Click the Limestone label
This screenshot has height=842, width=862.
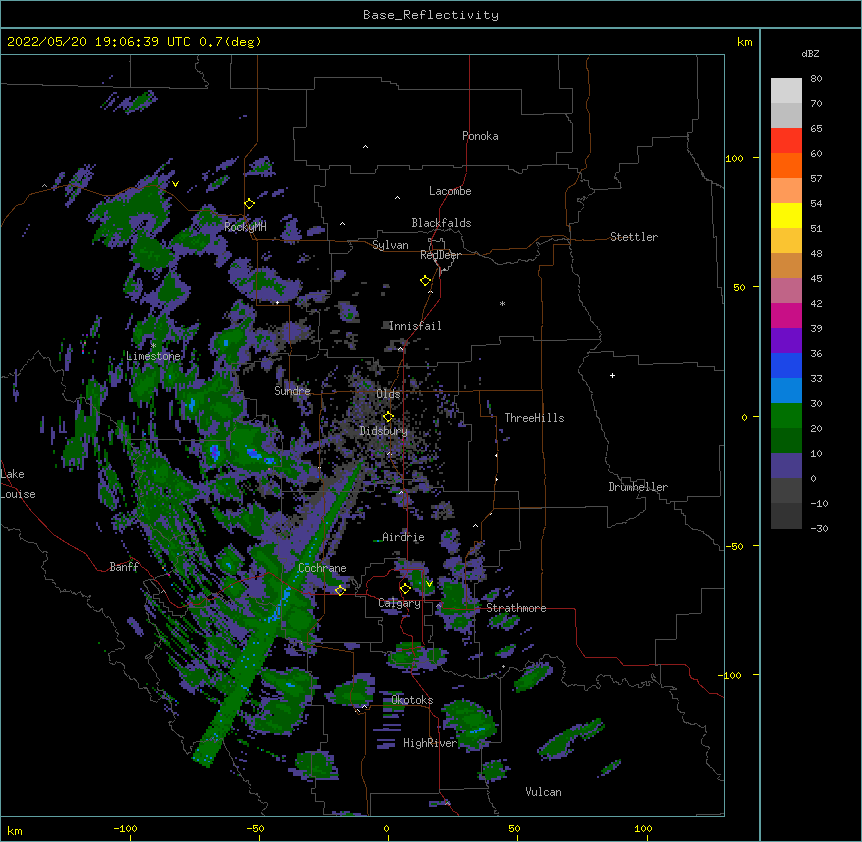click(x=153, y=356)
